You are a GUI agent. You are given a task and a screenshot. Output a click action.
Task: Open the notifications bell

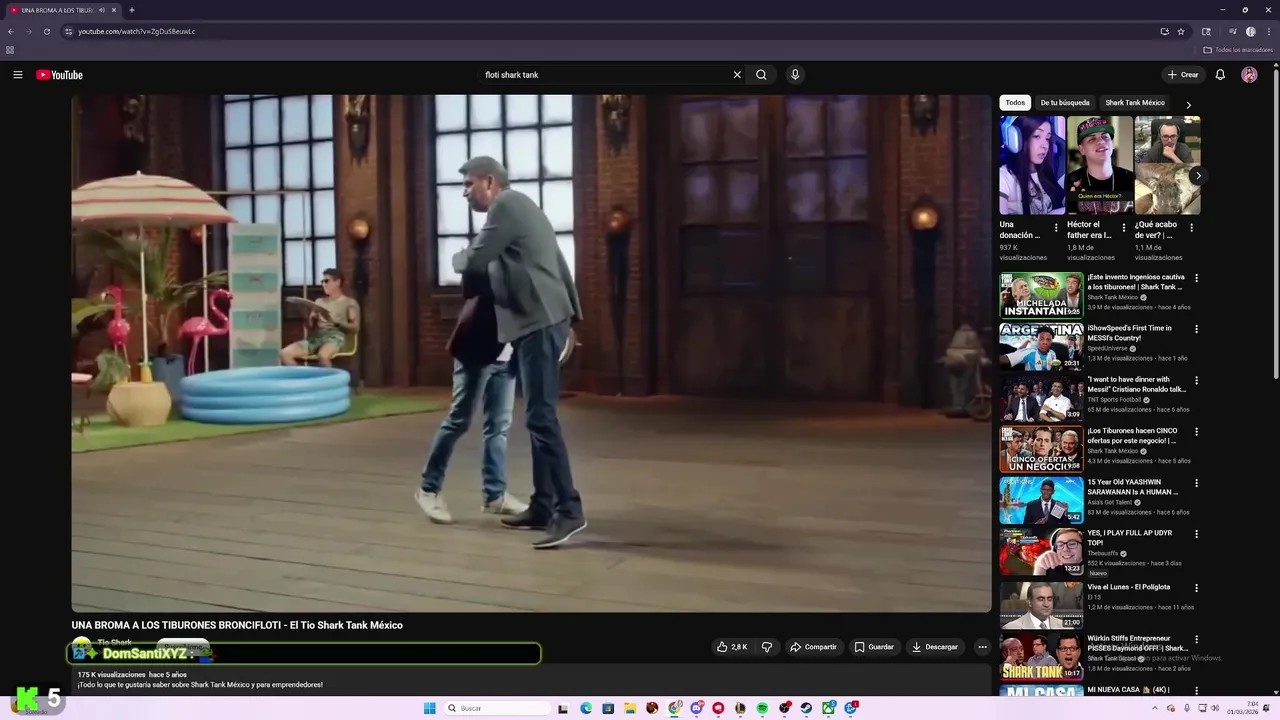click(1220, 75)
